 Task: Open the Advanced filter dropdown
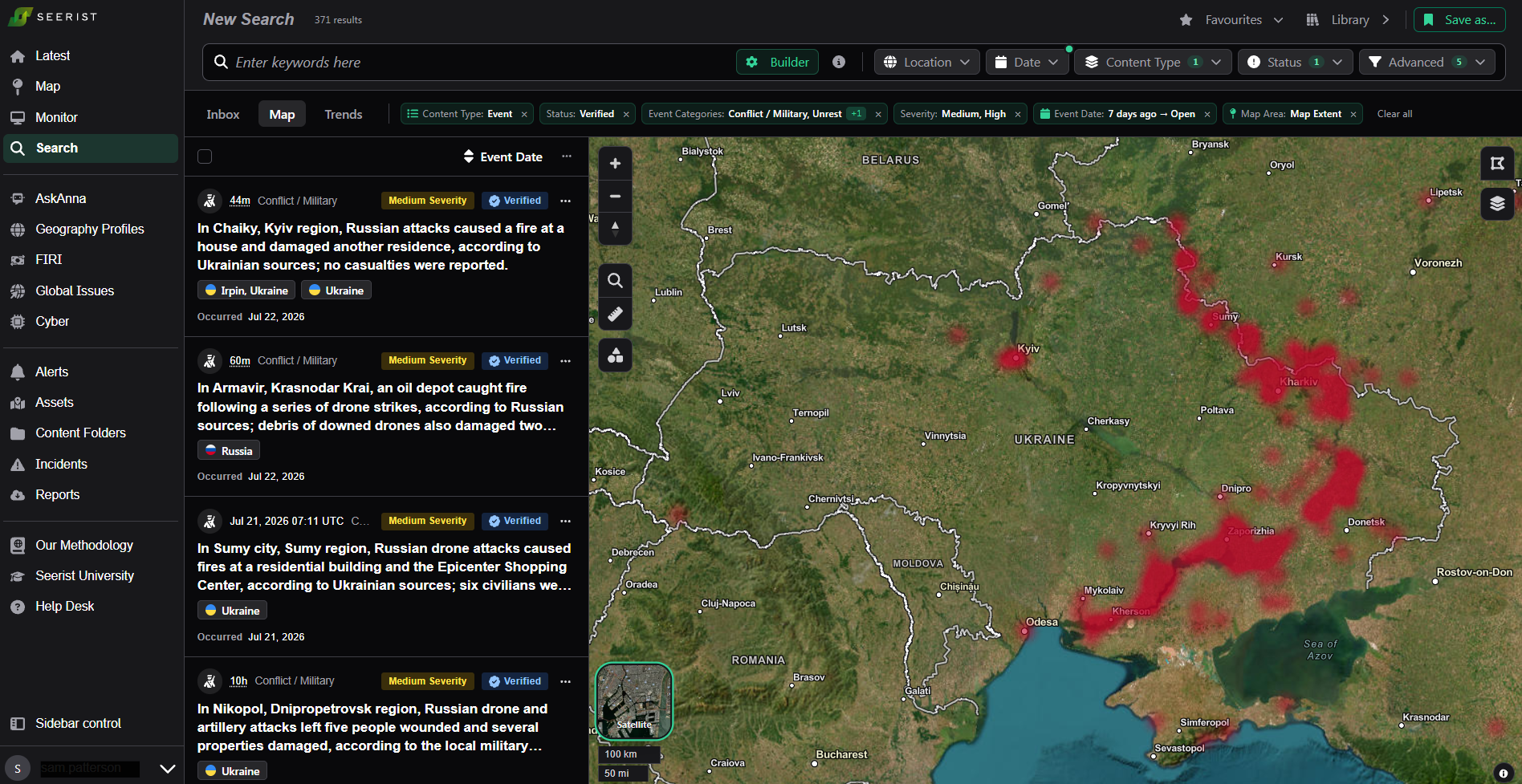(1426, 62)
